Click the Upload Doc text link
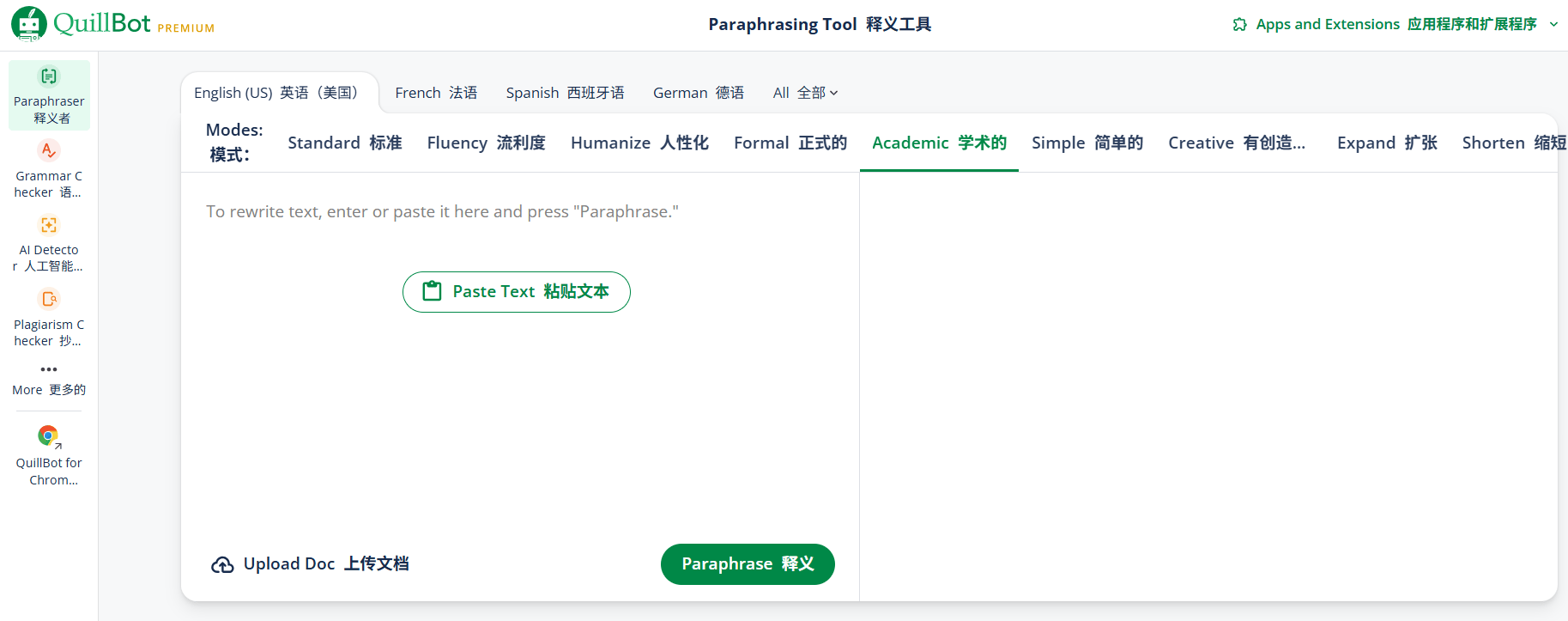The width and height of the screenshot is (1568, 621). [326, 564]
